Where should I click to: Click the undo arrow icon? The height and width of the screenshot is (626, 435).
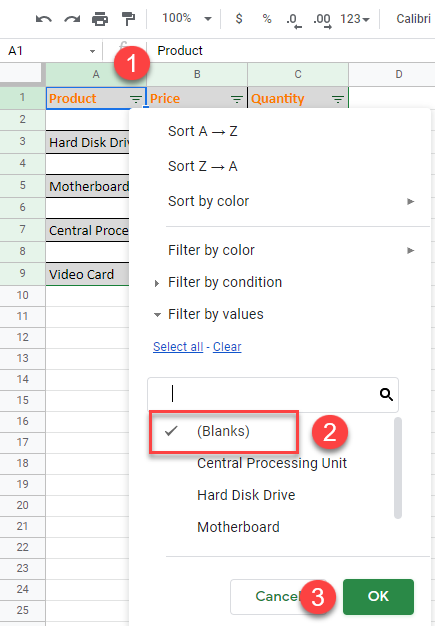pos(44,19)
